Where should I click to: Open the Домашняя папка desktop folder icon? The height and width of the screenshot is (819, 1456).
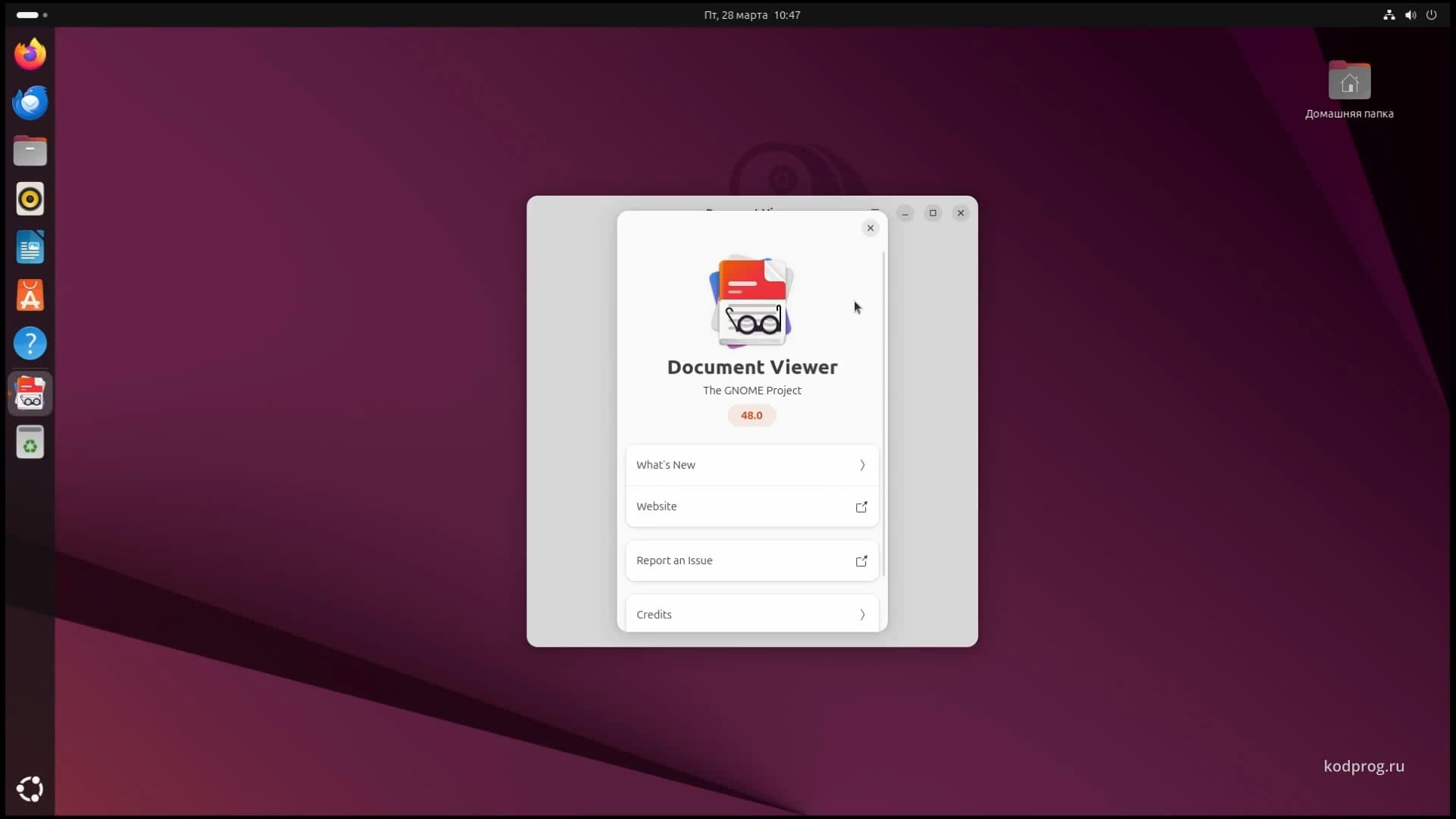(1349, 89)
